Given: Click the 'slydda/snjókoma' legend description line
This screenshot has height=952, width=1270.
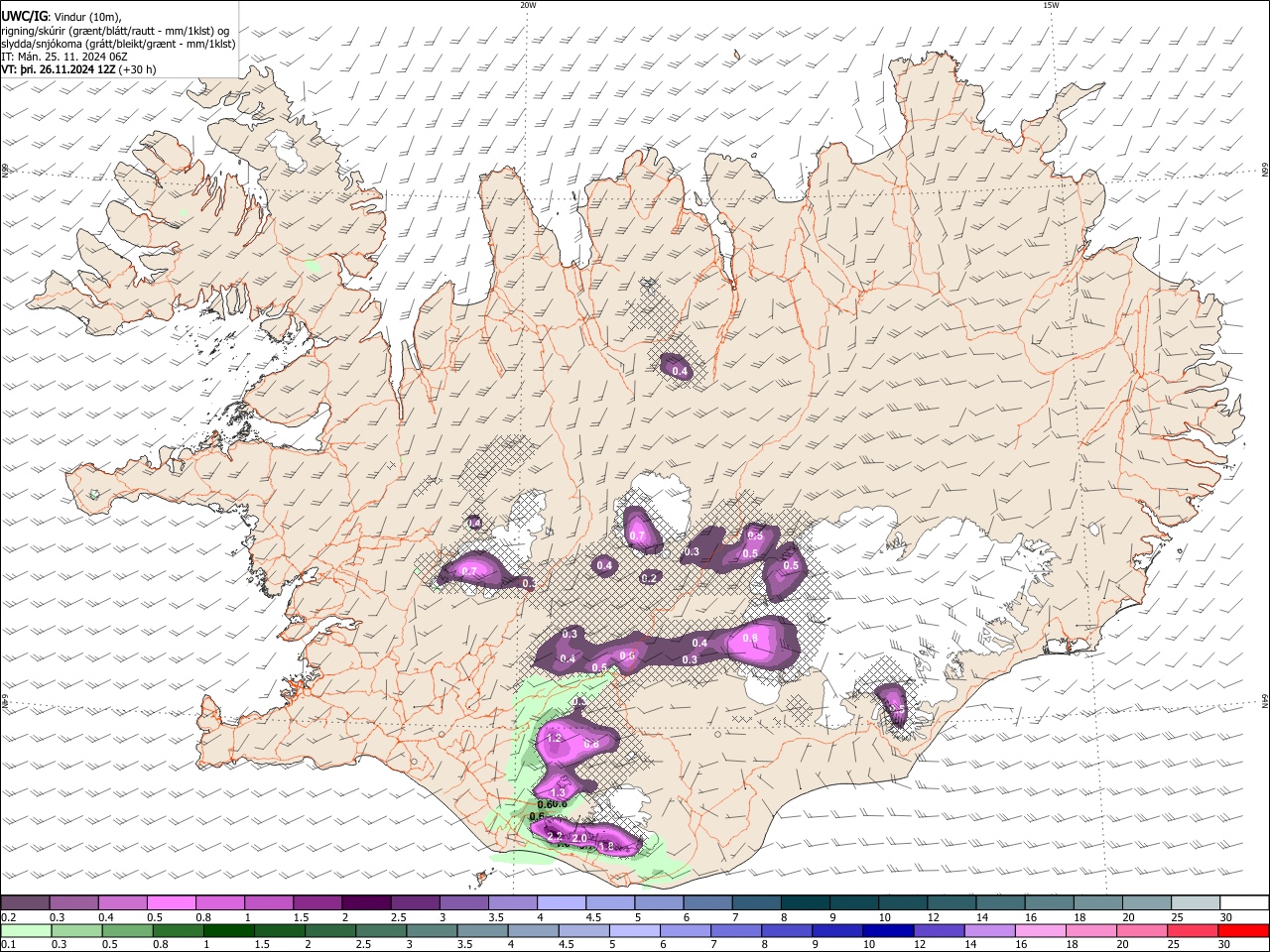Looking at the screenshot, I should point(119,44).
